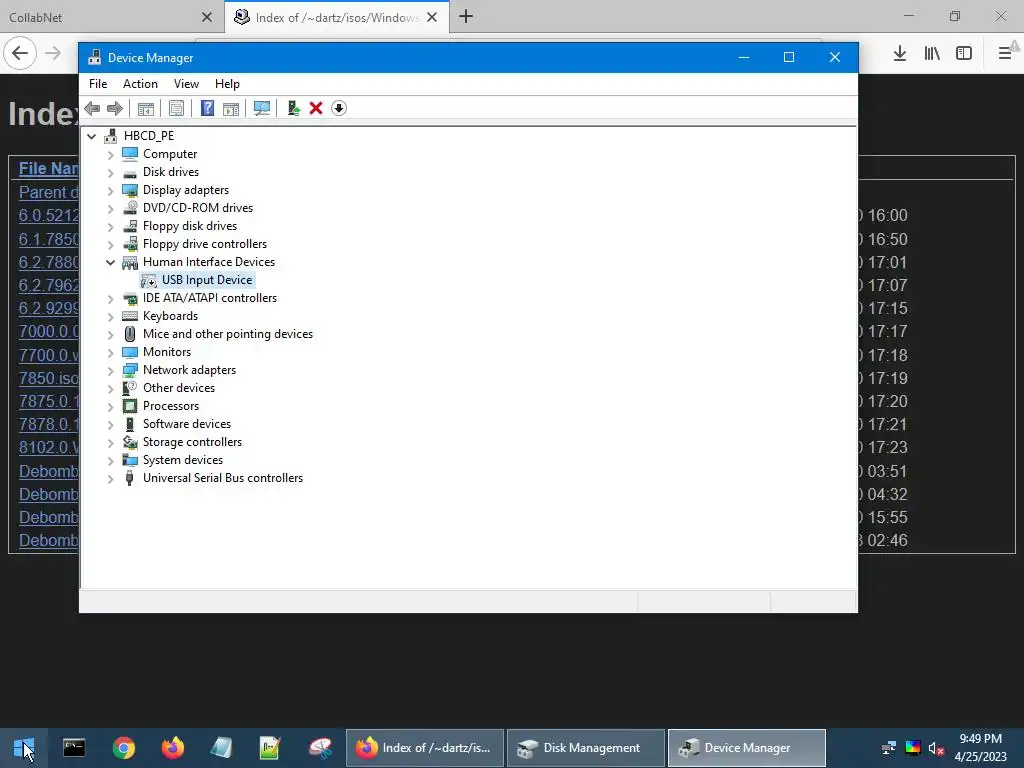Viewport: 1024px width, 768px height.
Task: Select Mice and other pointing devices
Action: tap(227, 334)
